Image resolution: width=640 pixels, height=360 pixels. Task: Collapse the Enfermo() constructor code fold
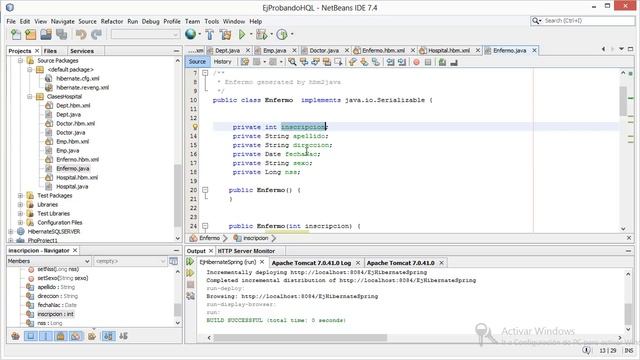(205, 190)
